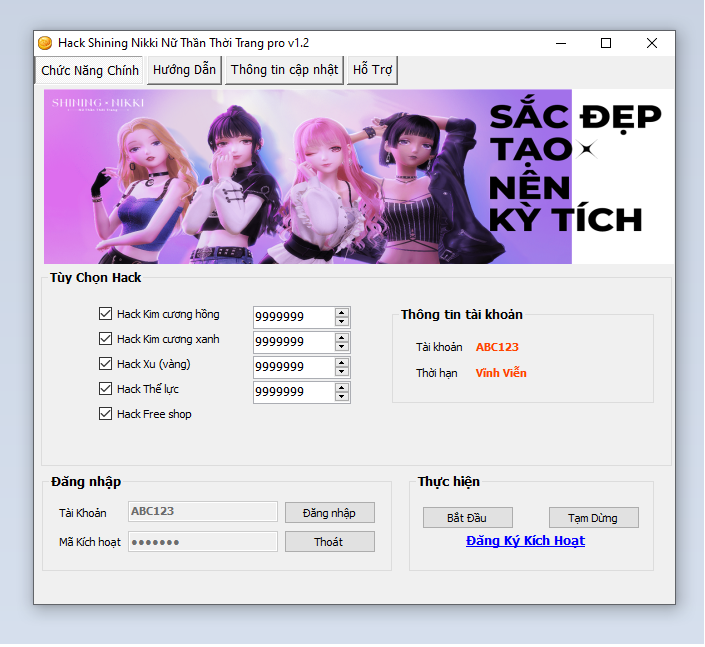Click the app icon in the title bar

pos(45,43)
